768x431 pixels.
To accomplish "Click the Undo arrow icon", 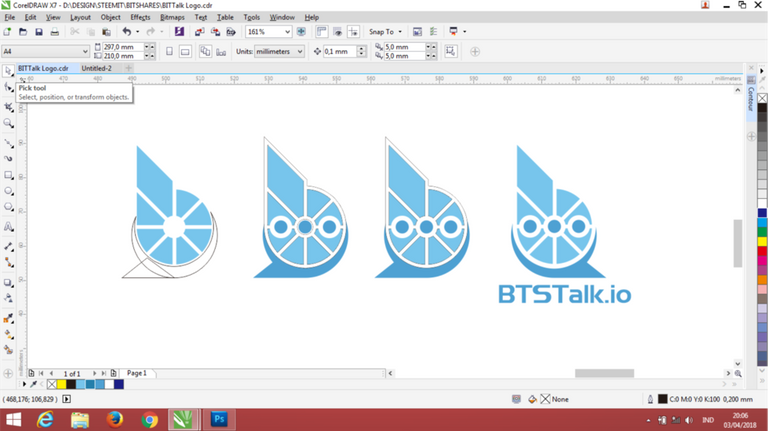I will coord(125,32).
